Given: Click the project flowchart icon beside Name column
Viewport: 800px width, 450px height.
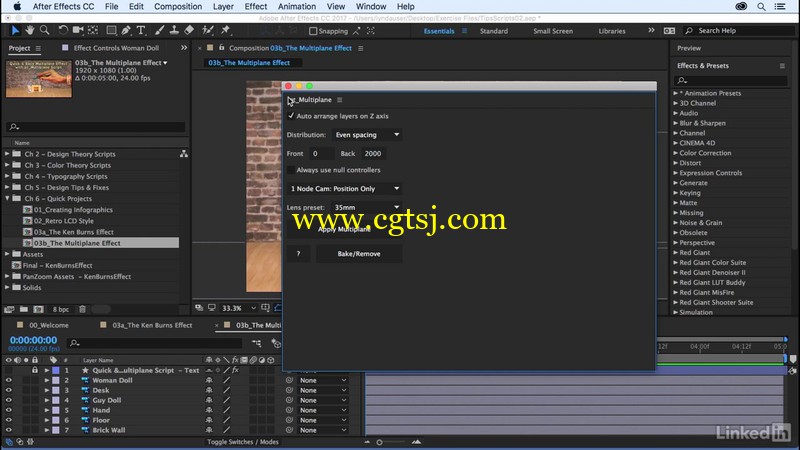Looking at the screenshot, I should (184, 154).
